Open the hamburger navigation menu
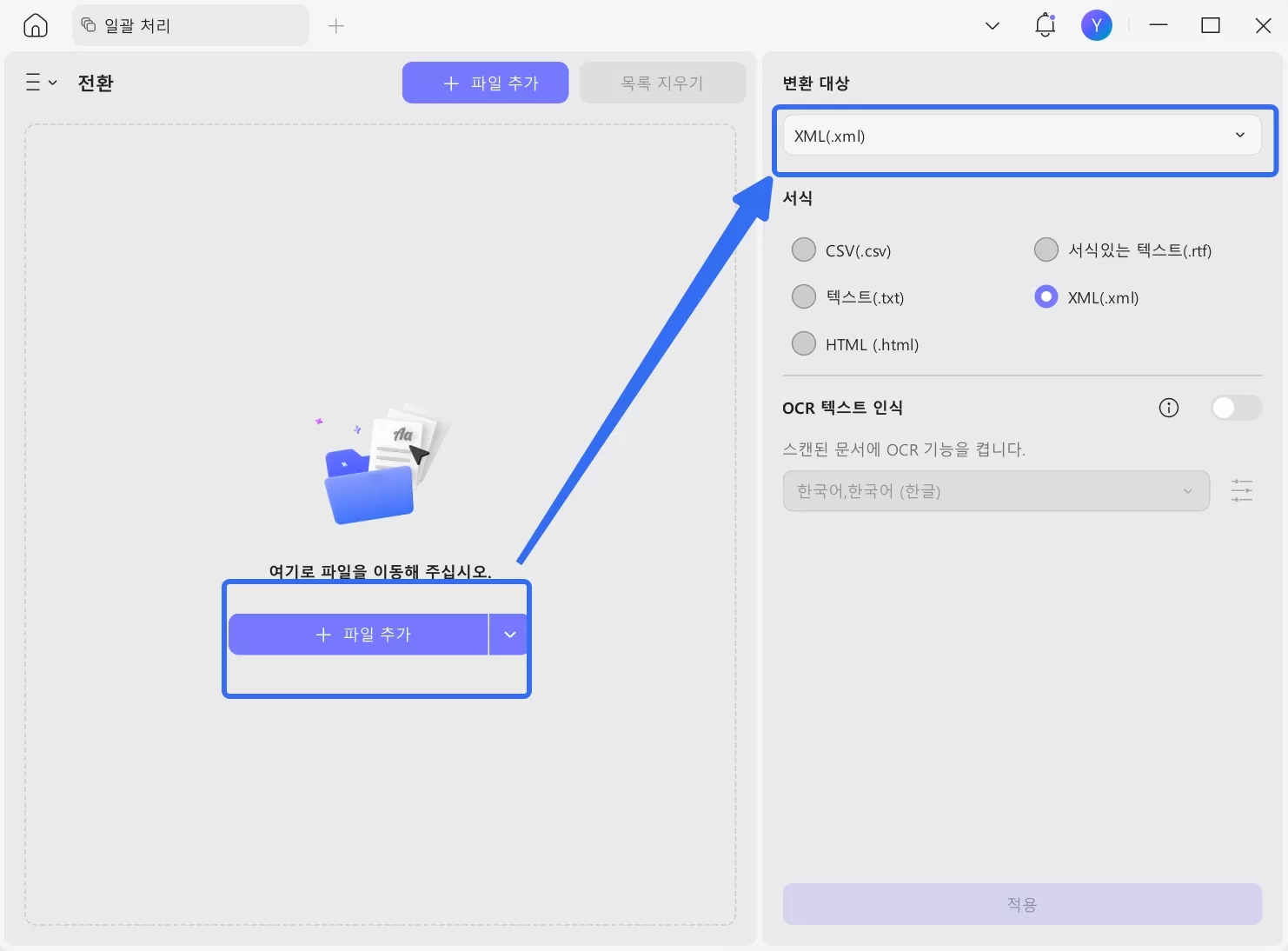Viewport: 1288px width, 951px height. tap(31, 83)
